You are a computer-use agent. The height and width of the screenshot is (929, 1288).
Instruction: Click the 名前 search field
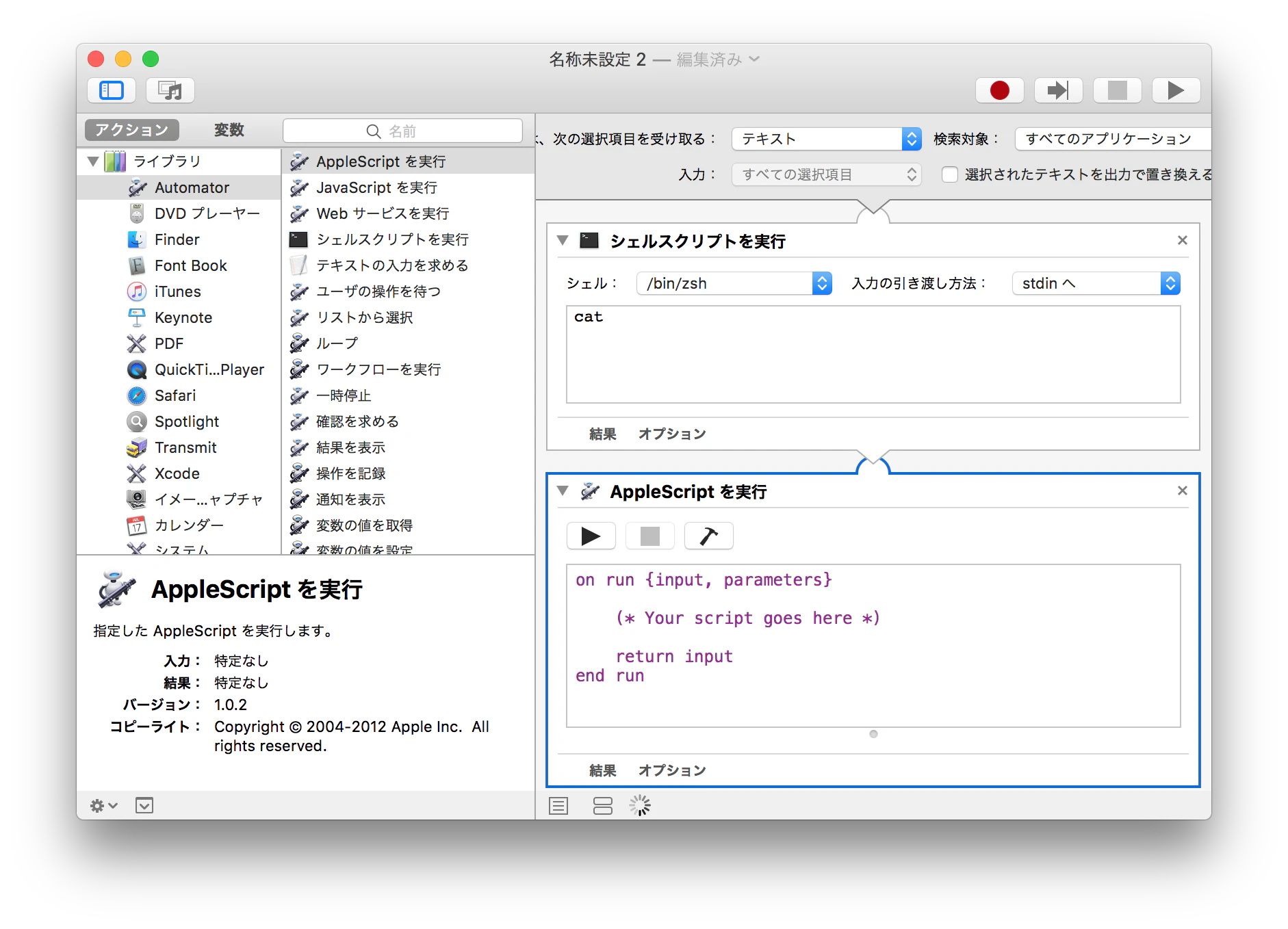click(402, 131)
